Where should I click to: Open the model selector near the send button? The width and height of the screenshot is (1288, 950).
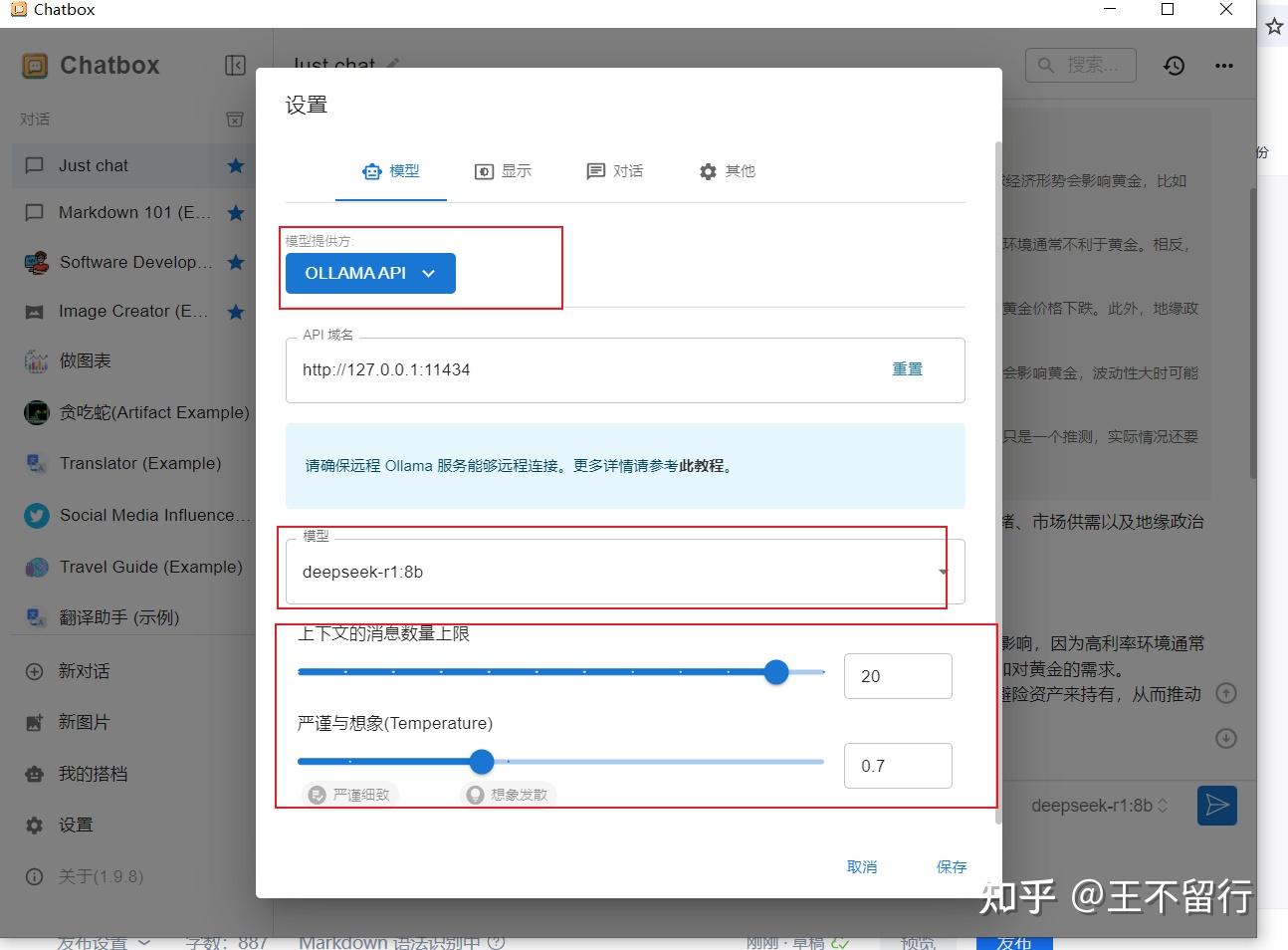pyautogui.click(x=1099, y=805)
